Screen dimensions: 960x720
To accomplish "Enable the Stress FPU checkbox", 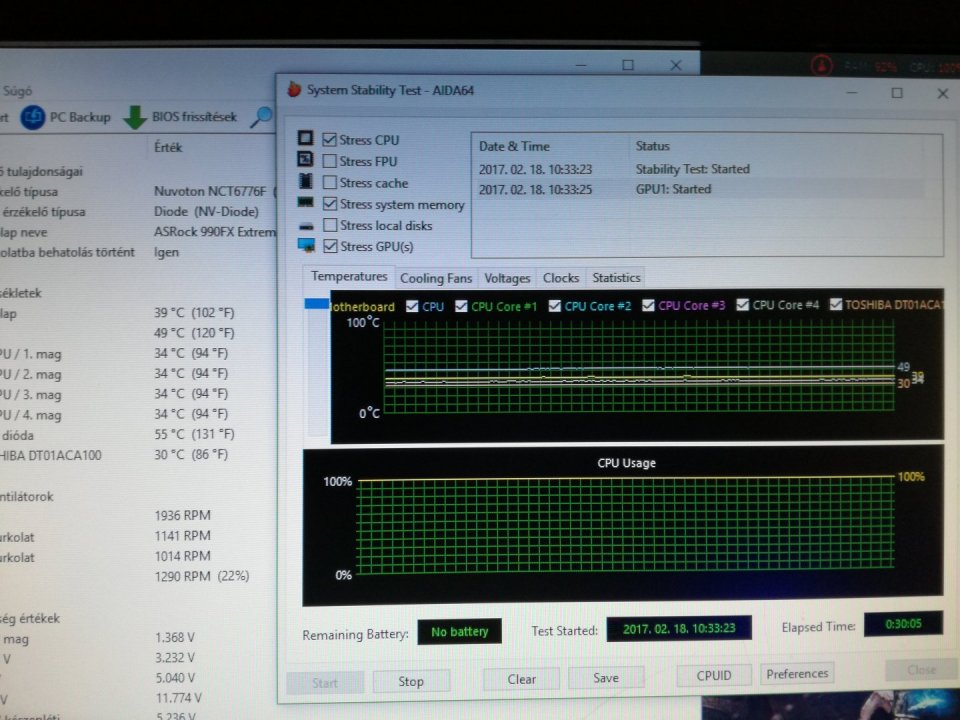I will coord(329,161).
